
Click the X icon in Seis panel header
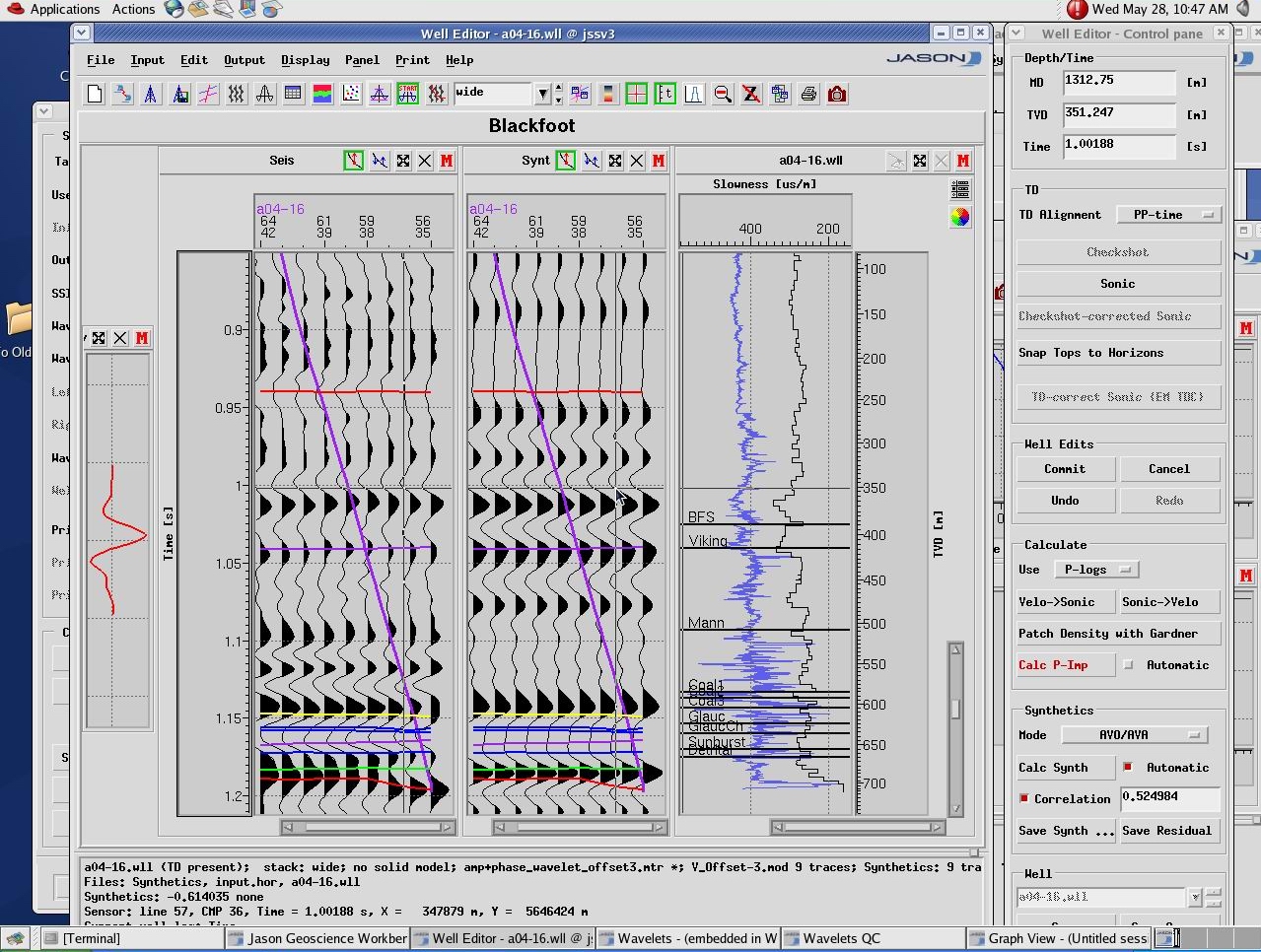coord(425,161)
